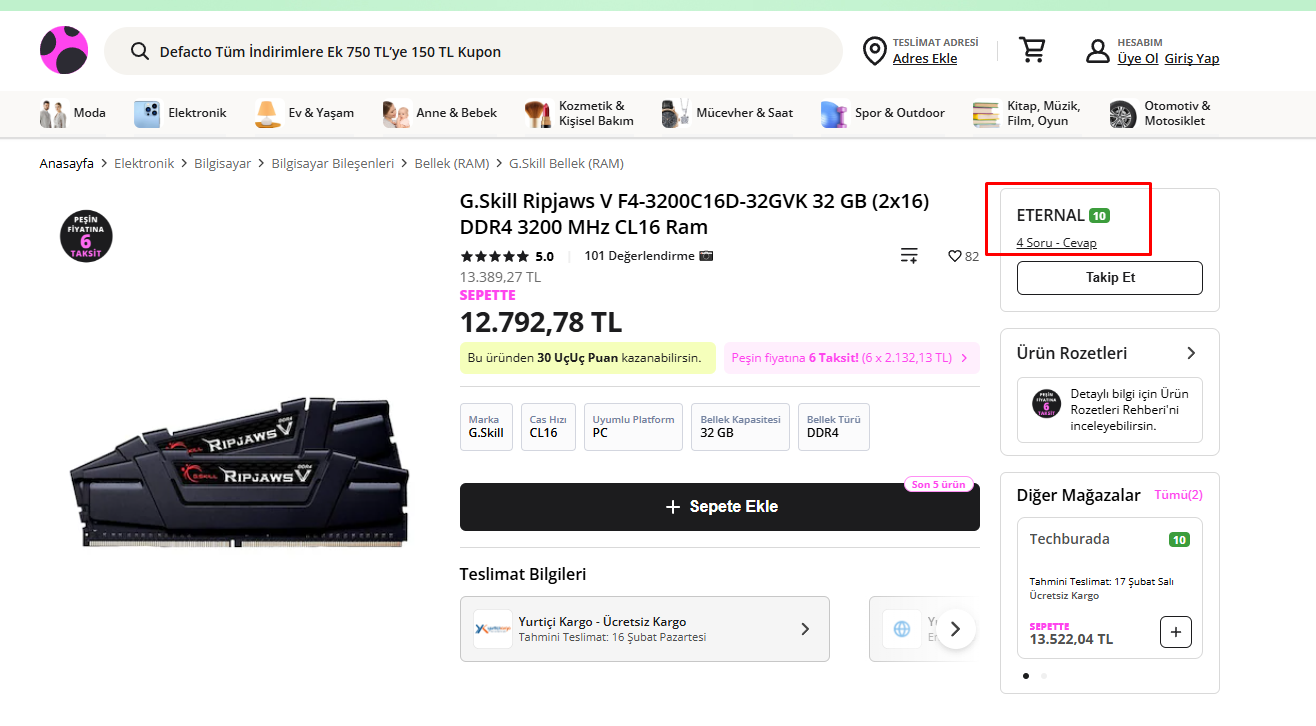
Task: Click the Son 5 ürün stock label
Action: click(x=938, y=485)
